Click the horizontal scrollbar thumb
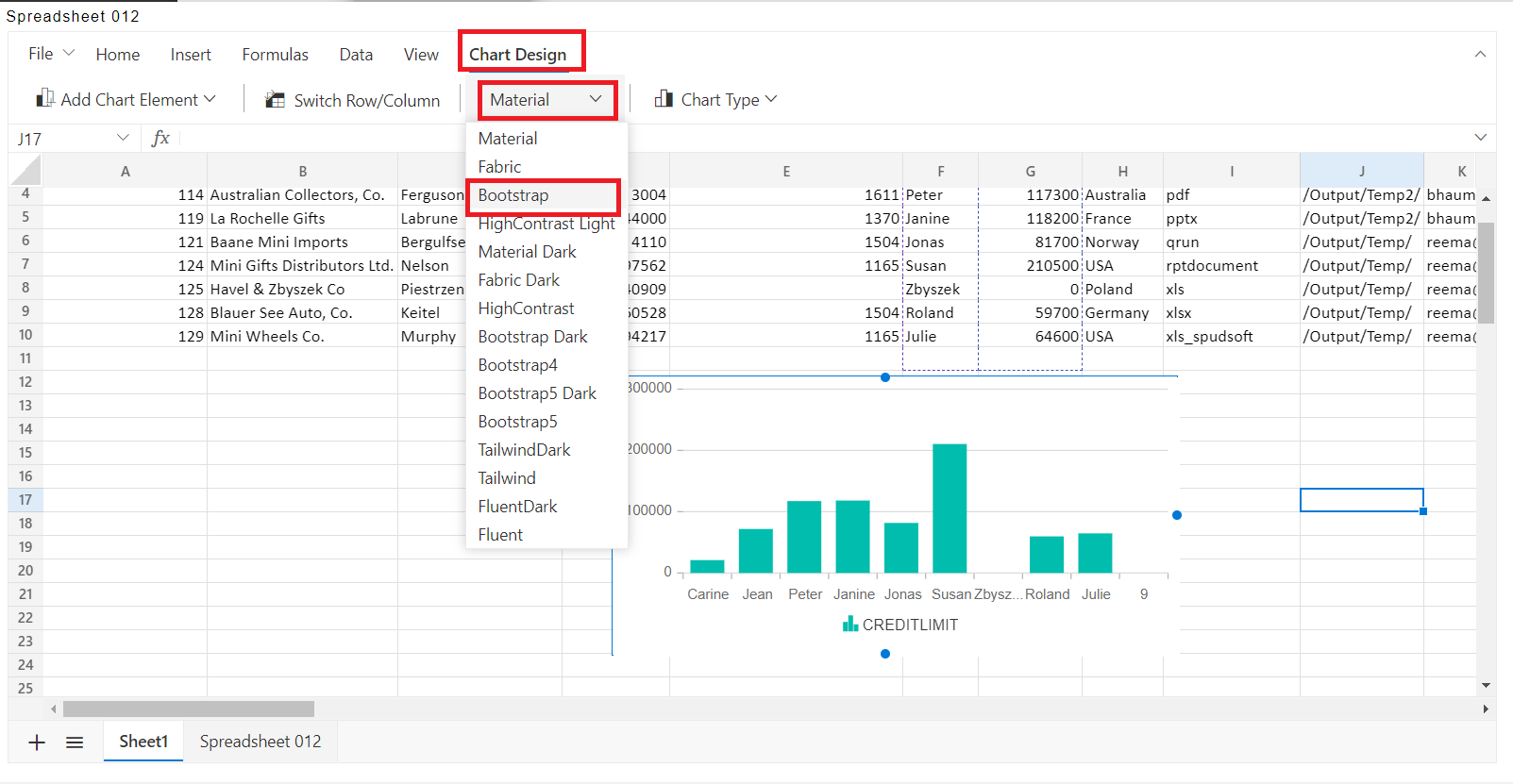 click(x=189, y=709)
